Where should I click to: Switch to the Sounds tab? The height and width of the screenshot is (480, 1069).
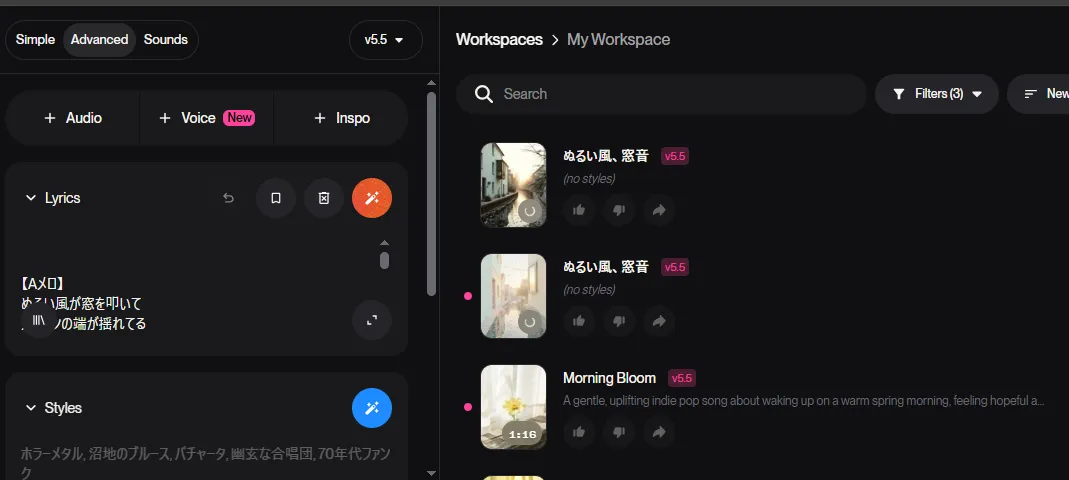[166, 40]
